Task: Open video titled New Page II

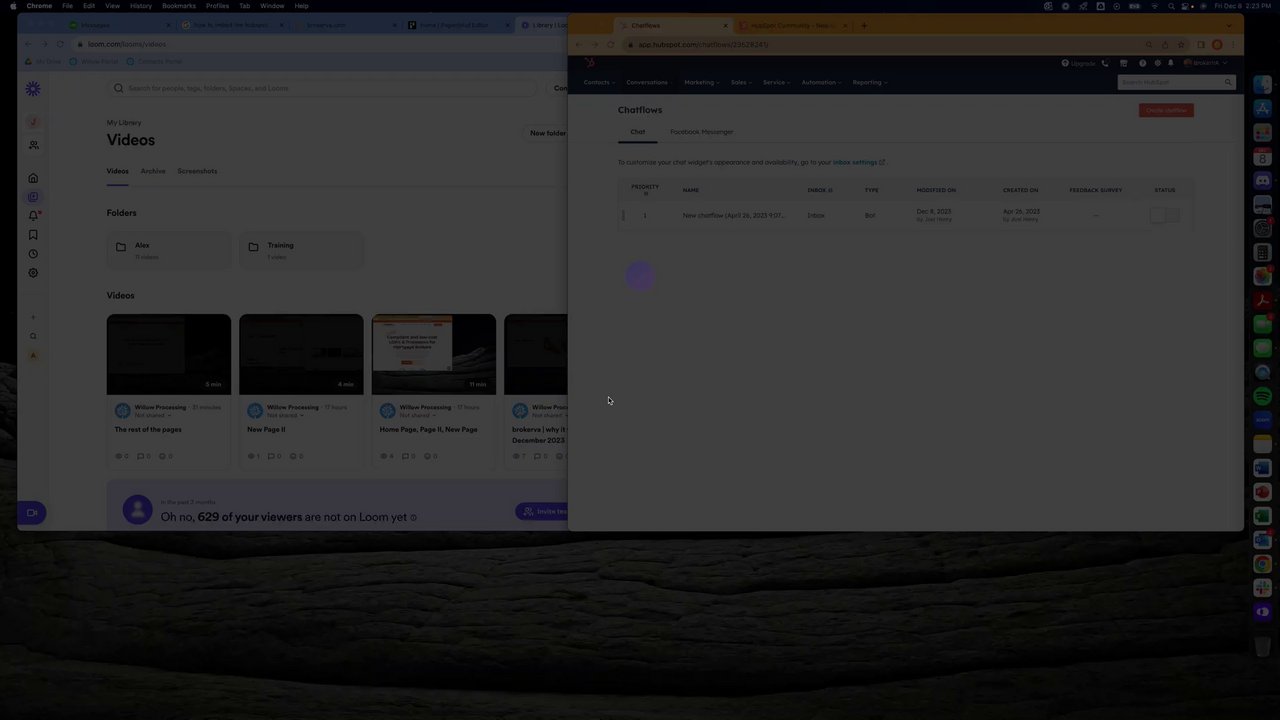Action: click(x=266, y=429)
